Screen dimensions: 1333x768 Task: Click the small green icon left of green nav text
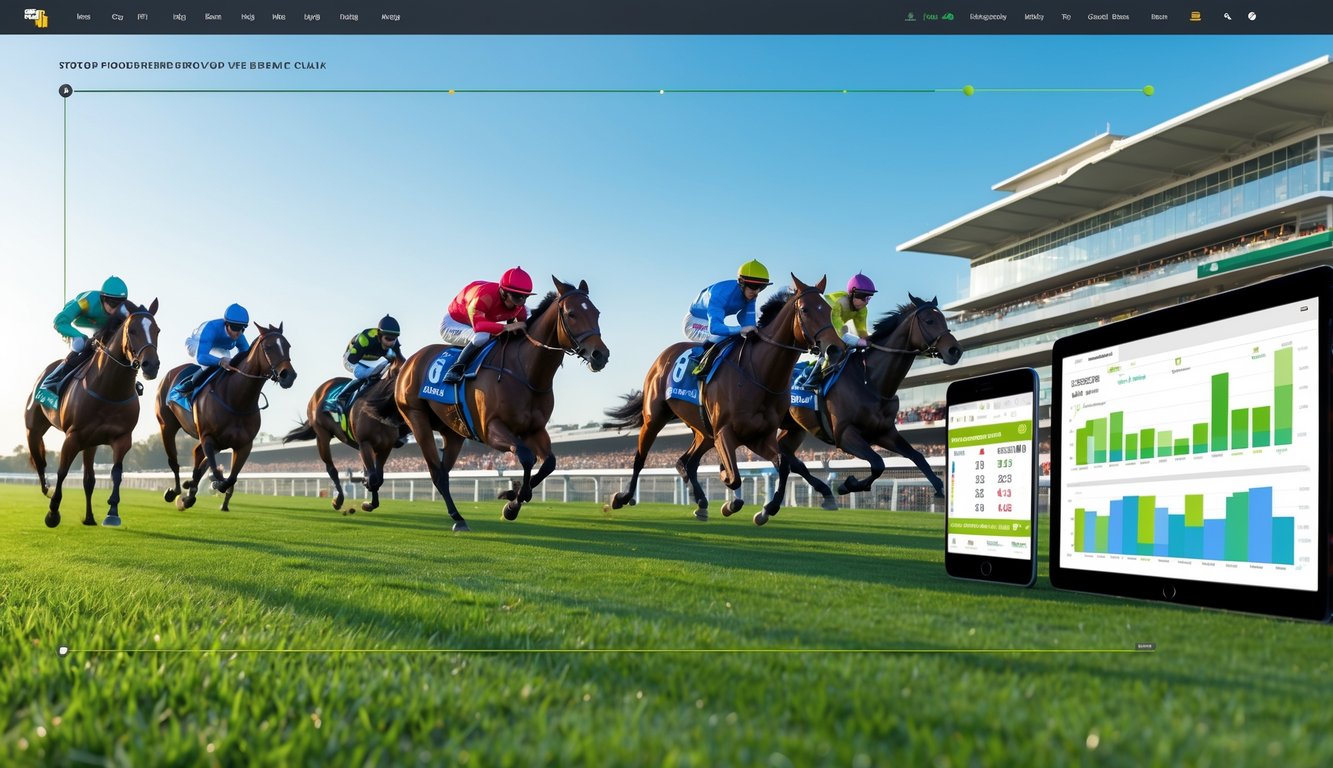point(910,17)
